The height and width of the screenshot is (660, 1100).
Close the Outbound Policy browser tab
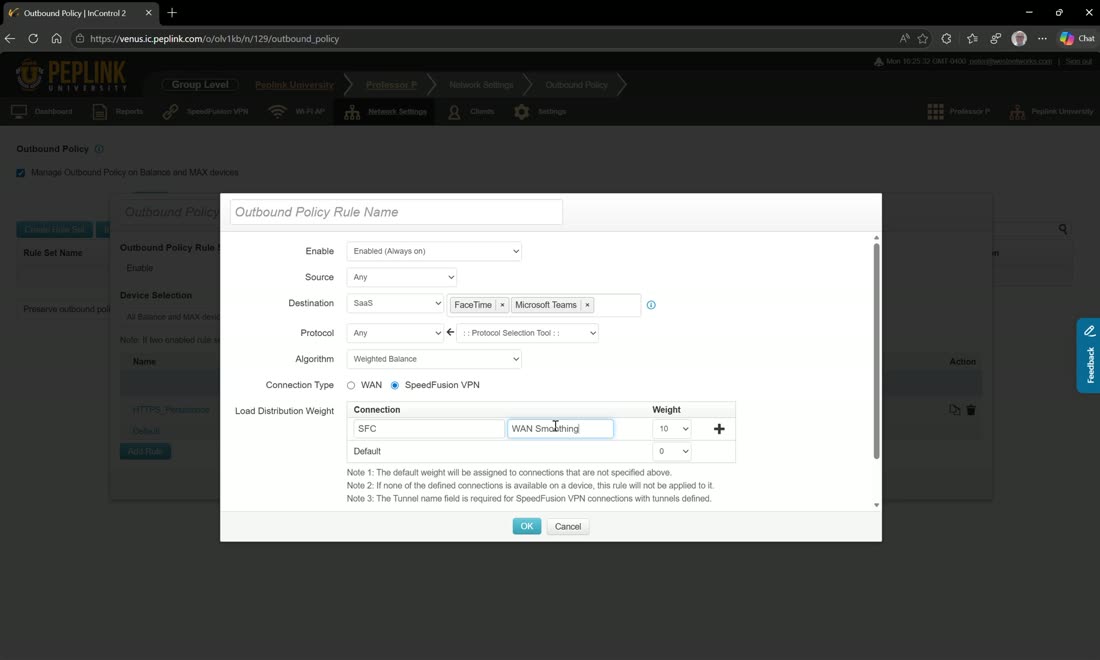click(148, 13)
